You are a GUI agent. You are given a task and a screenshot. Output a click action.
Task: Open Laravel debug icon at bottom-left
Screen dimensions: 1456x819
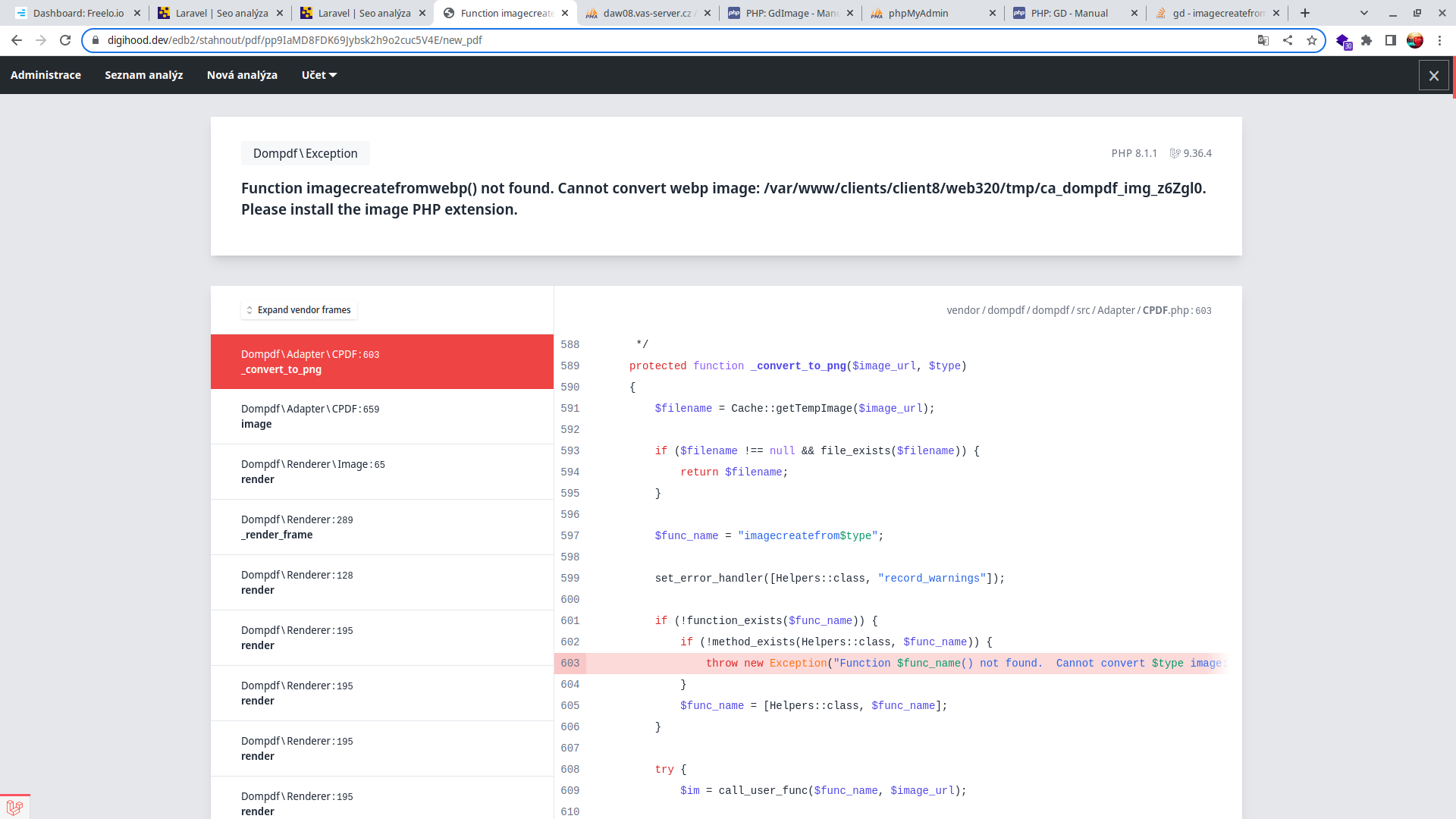coord(14,807)
